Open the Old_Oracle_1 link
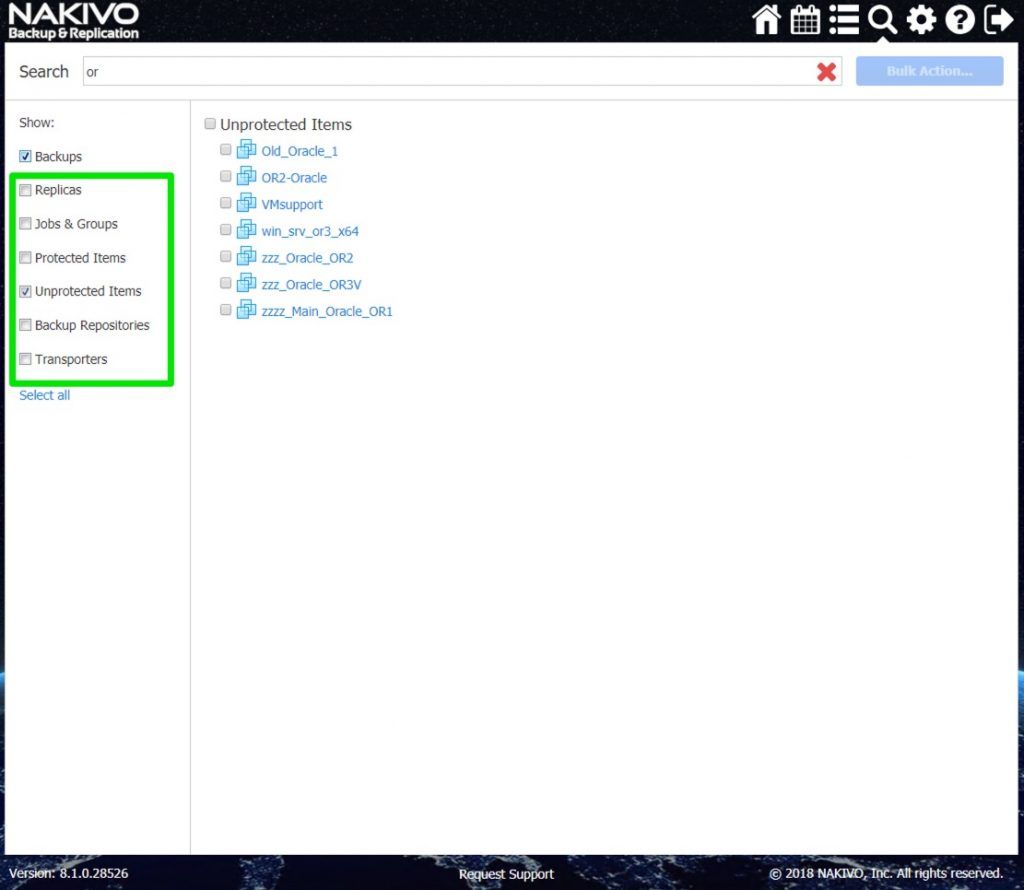This screenshot has height=890, width=1024. 300,151
